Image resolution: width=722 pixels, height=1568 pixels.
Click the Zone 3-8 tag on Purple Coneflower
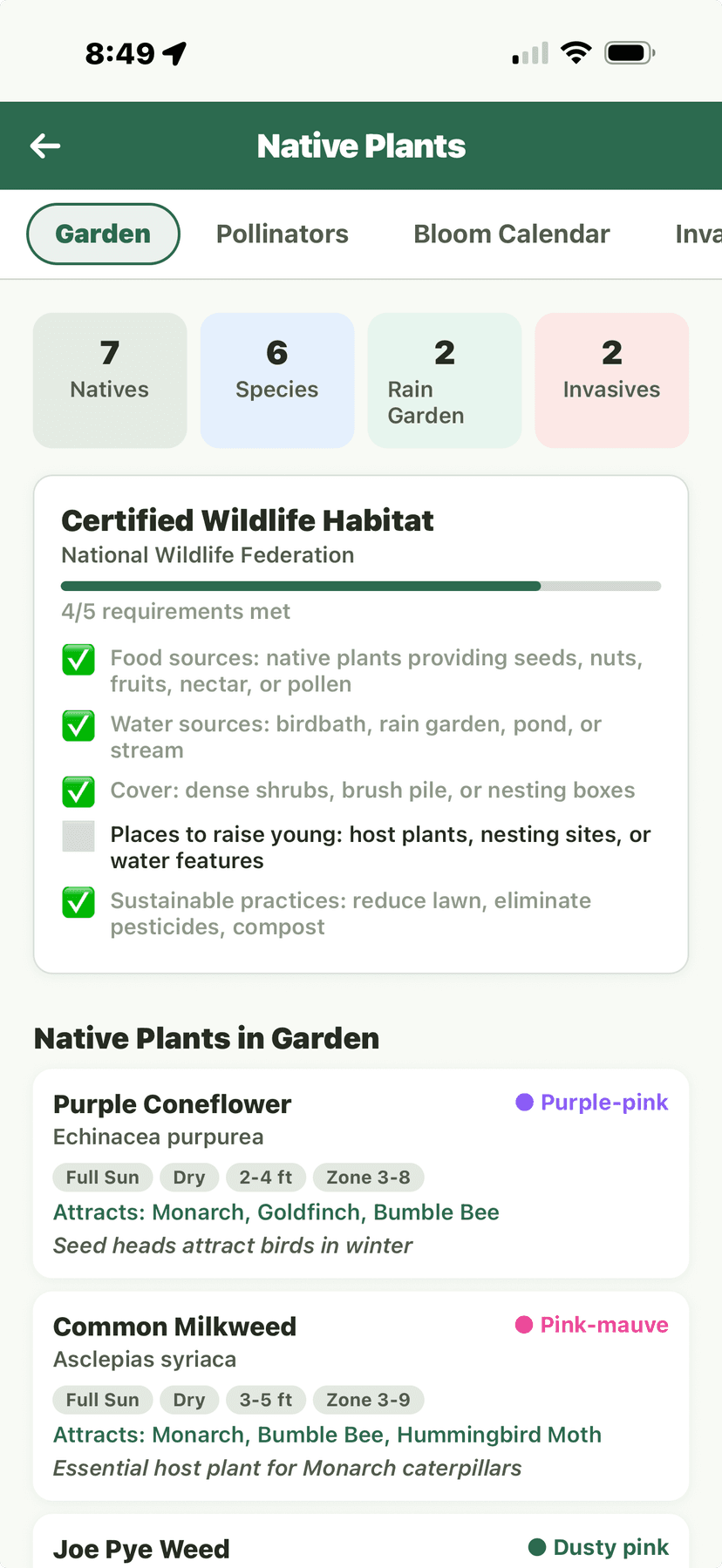[x=368, y=1177]
